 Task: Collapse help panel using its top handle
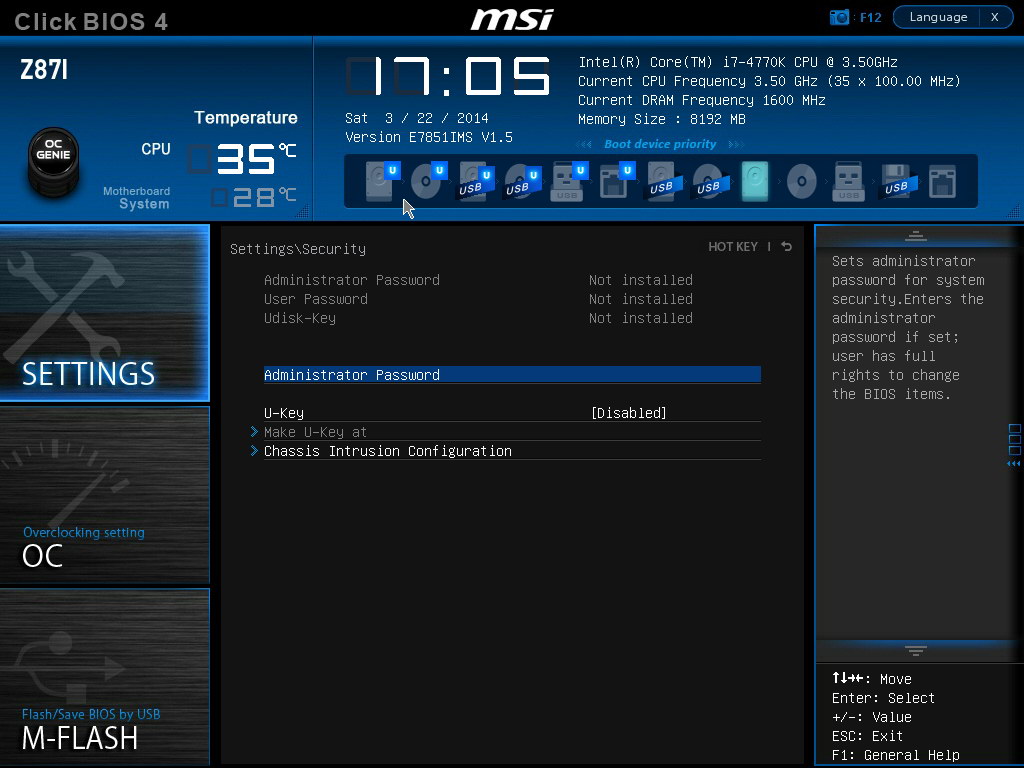click(916, 236)
